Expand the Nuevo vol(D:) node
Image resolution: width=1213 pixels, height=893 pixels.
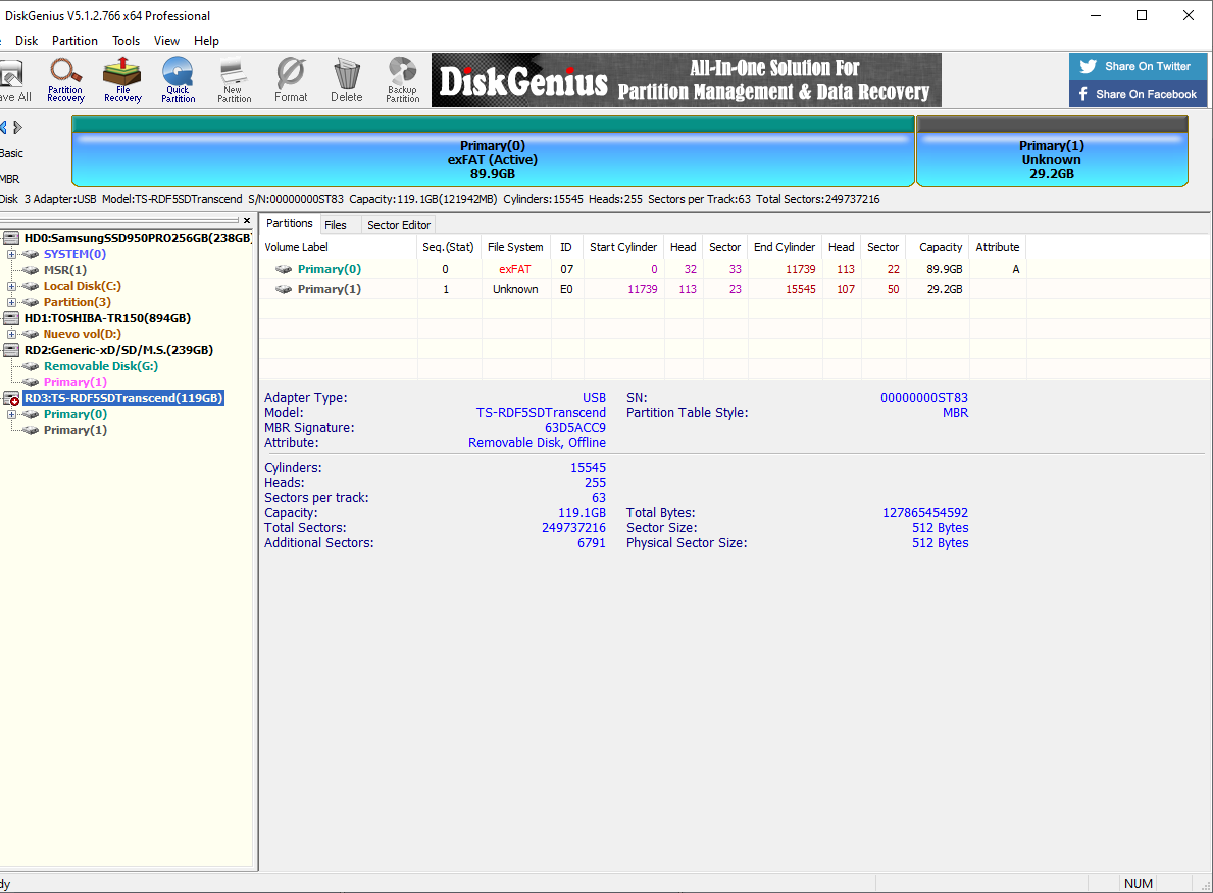click(11, 334)
